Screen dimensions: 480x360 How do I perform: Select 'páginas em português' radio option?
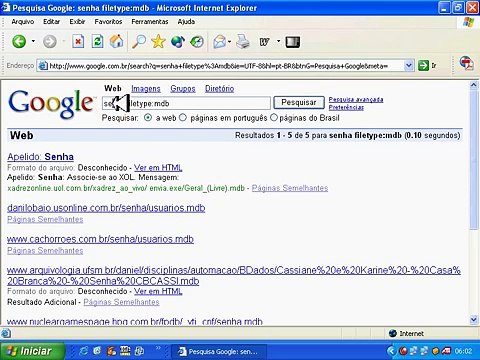(183, 118)
